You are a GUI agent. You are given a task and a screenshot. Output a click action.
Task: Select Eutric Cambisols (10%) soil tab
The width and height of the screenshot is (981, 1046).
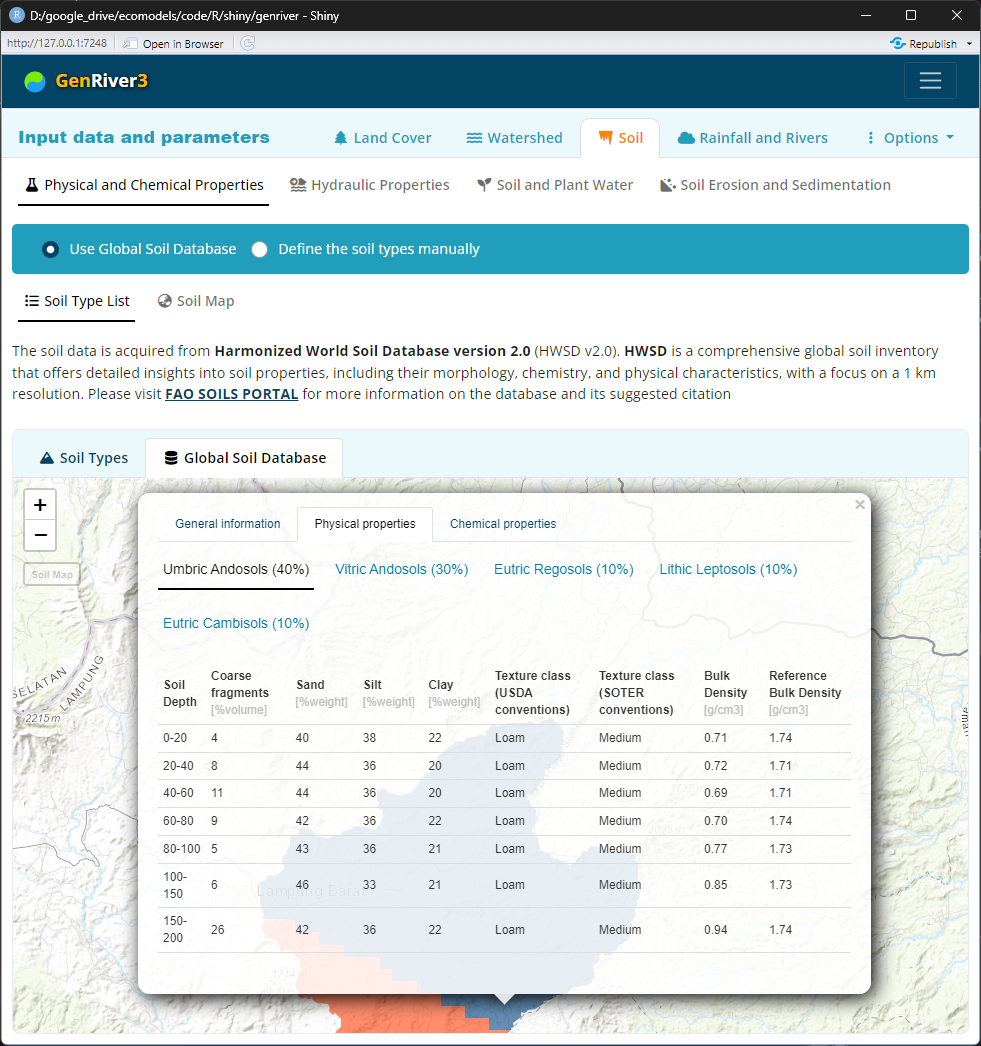(236, 624)
